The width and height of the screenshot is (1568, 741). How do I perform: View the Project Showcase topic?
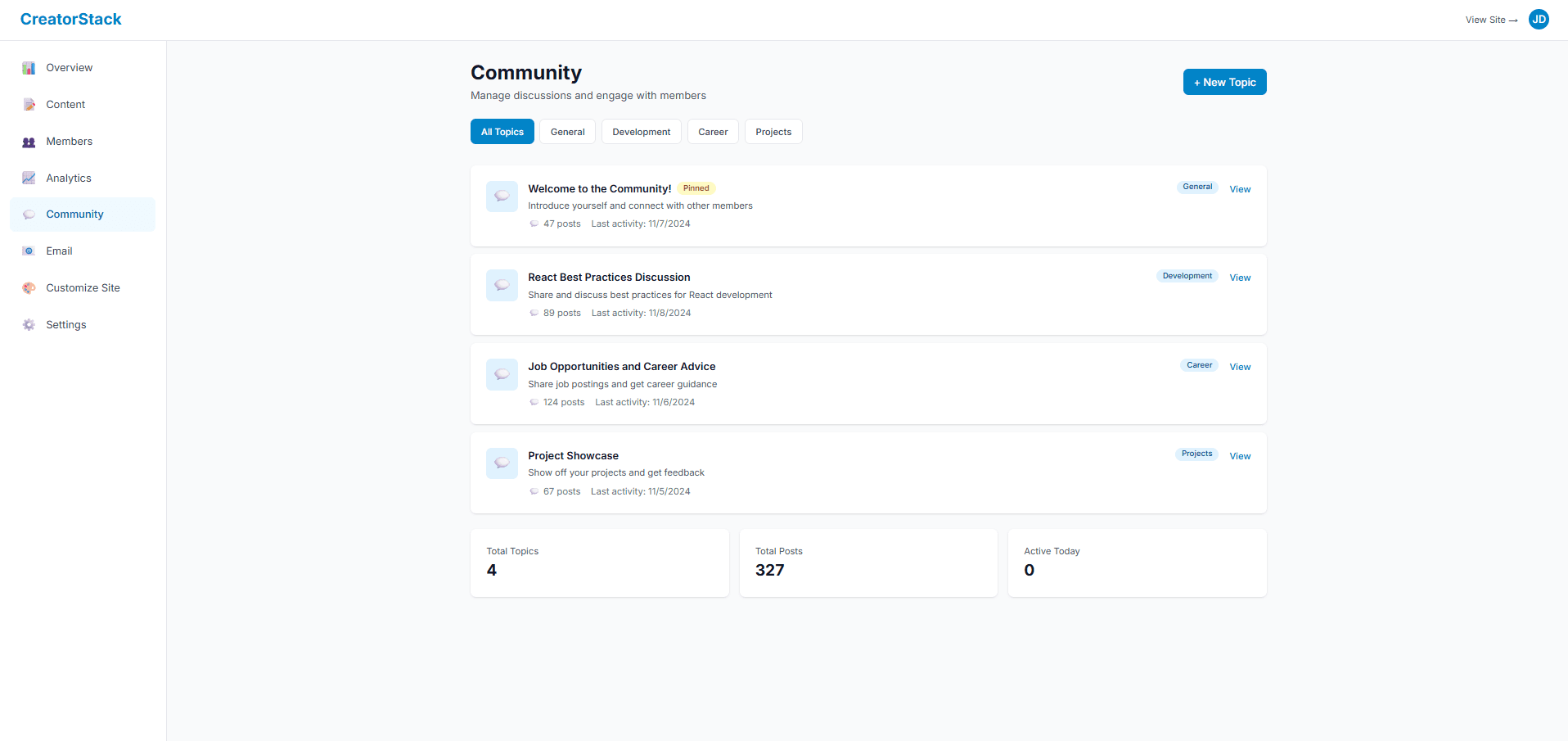pyautogui.click(x=1239, y=455)
